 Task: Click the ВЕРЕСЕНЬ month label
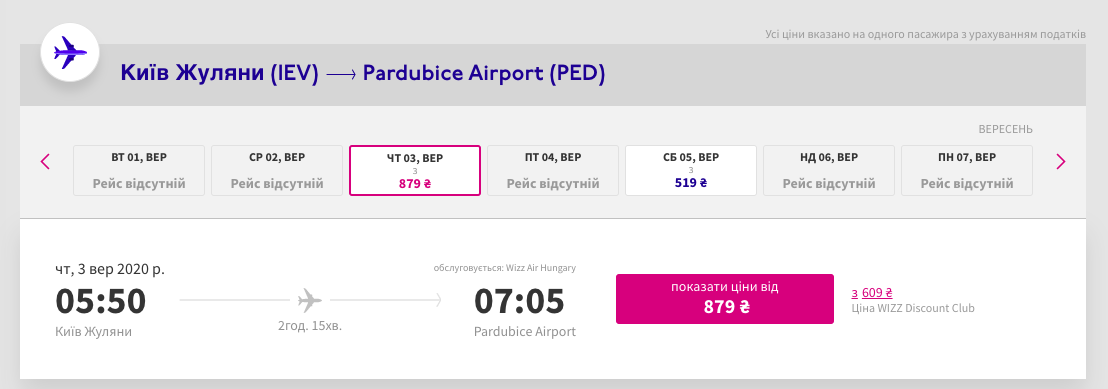click(x=1005, y=129)
